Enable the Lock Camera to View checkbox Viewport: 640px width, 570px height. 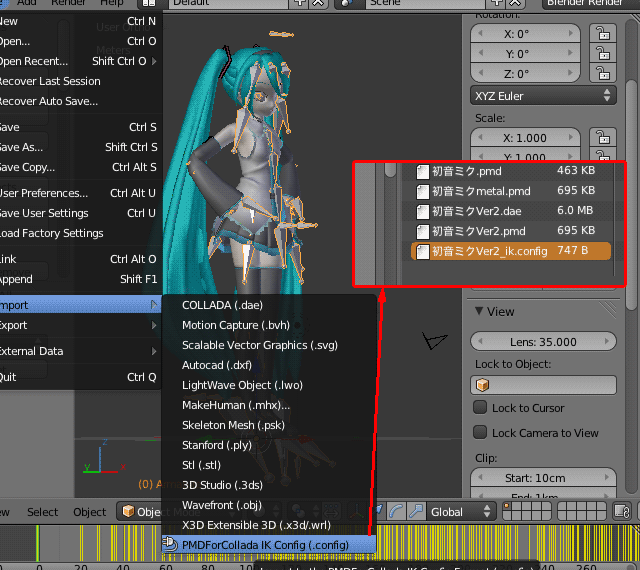coord(480,432)
